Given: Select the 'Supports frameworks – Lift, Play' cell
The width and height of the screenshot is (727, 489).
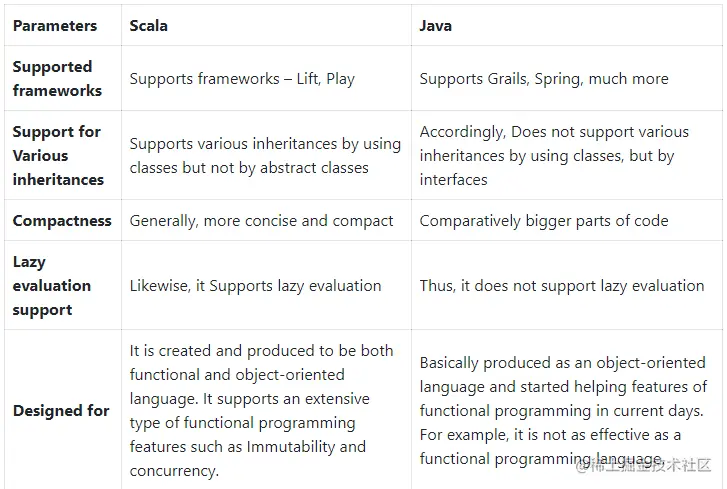Looking at the screenshot, I should coord(242,78).
